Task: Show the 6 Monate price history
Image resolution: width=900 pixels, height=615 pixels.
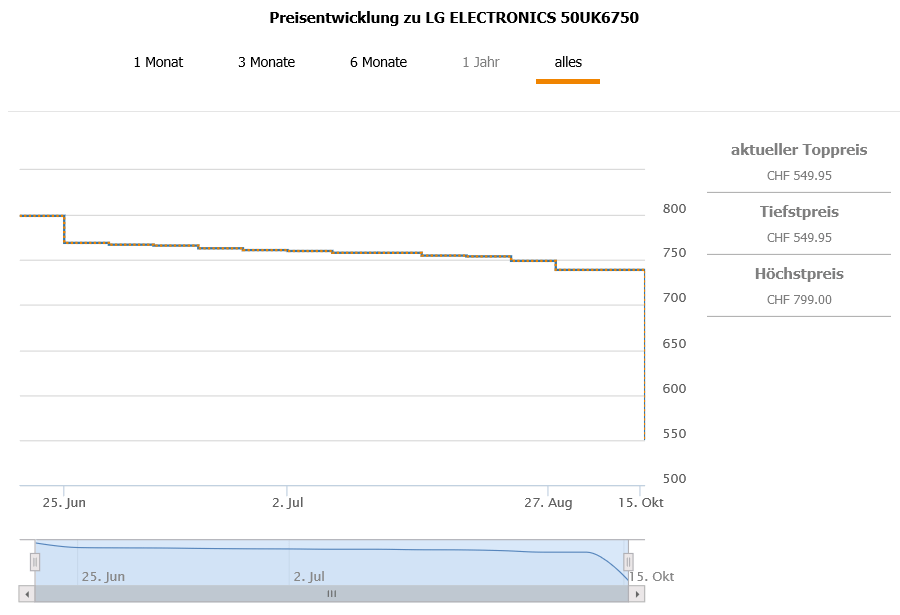Action: coord(378,62)
